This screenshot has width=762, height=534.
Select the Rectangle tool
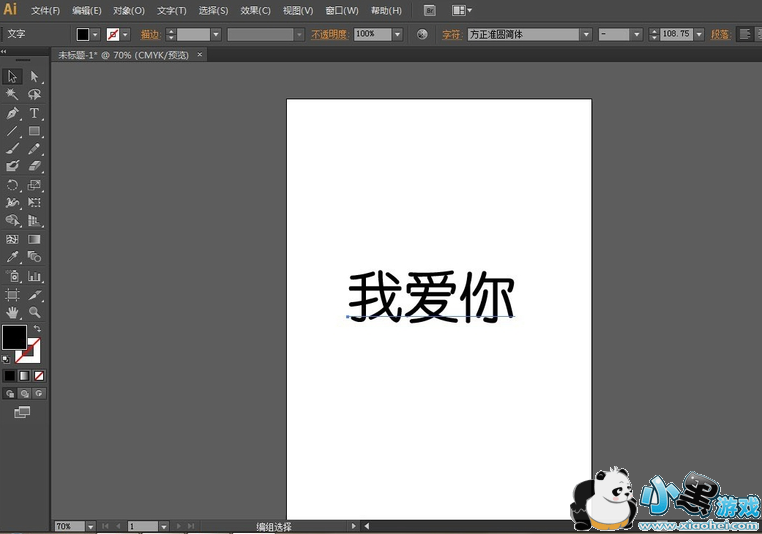pyautogui.click(x=34, y=131)
